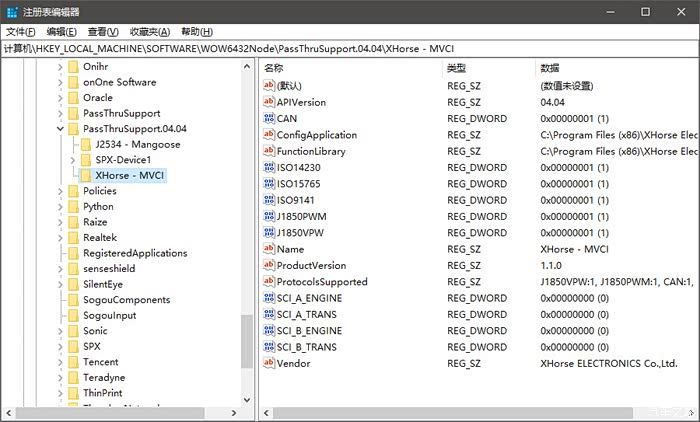
Task: Click the DWORD icon of SCI_A_ENGINE
Action: tap(268, 298)
